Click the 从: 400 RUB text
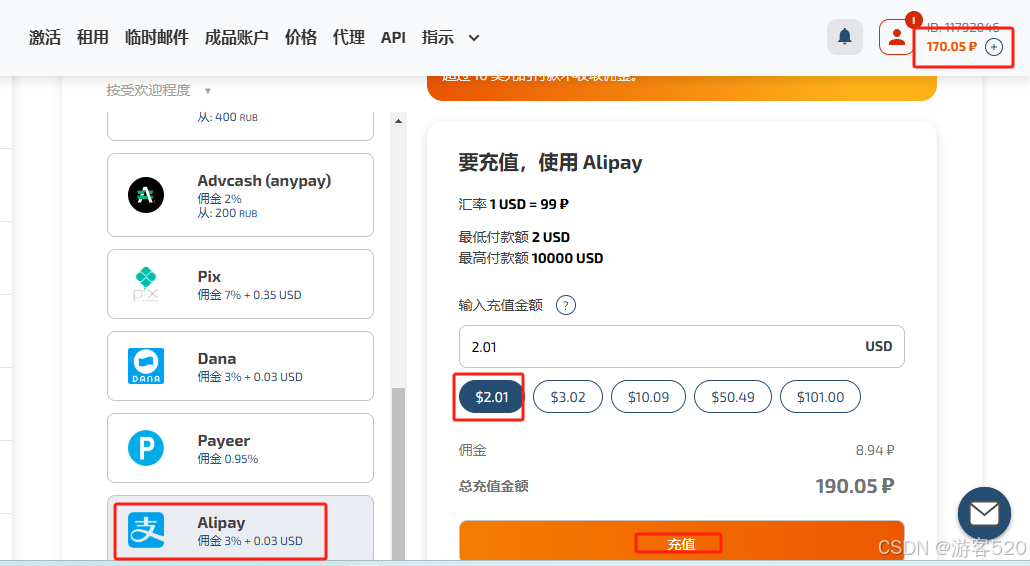1030x566 pixels. click(227, 117)
